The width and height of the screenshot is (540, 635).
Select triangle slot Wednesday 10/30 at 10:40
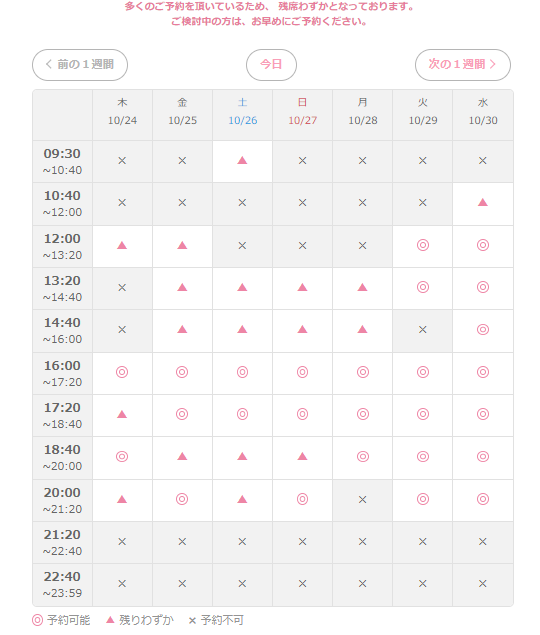click(482, 203)
